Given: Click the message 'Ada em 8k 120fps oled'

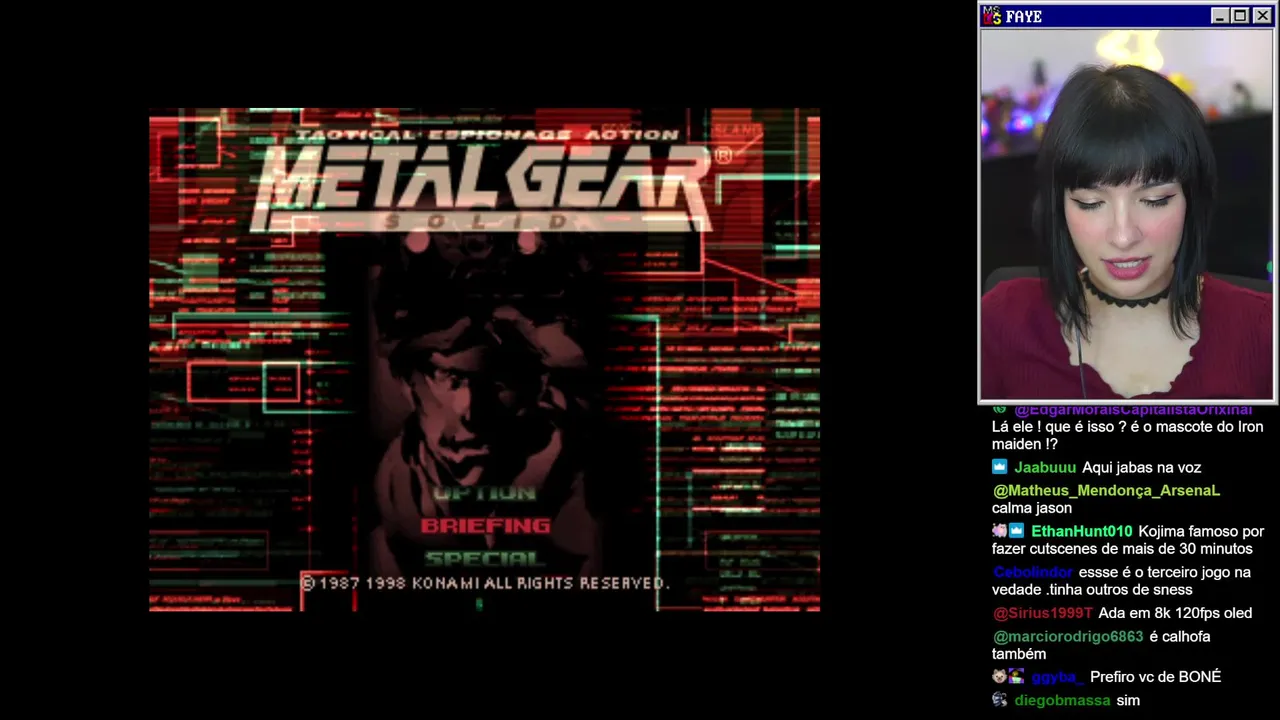Looking at the screenshot, I should 1175,613.
